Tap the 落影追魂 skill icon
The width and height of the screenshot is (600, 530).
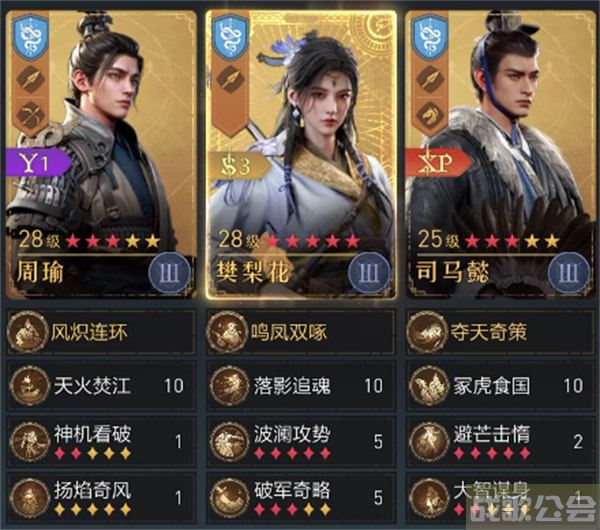click(x=230, y=386)
